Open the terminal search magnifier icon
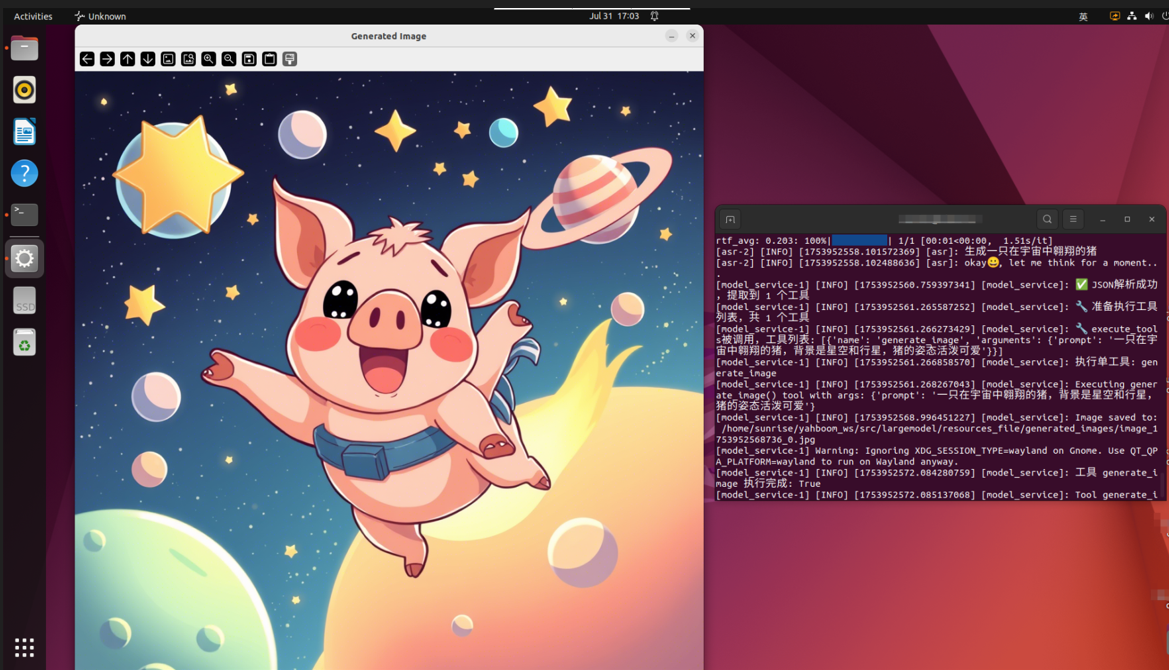Viewport: 1169px width, 670px height. pyautogui.click(x=1047, y=219)
